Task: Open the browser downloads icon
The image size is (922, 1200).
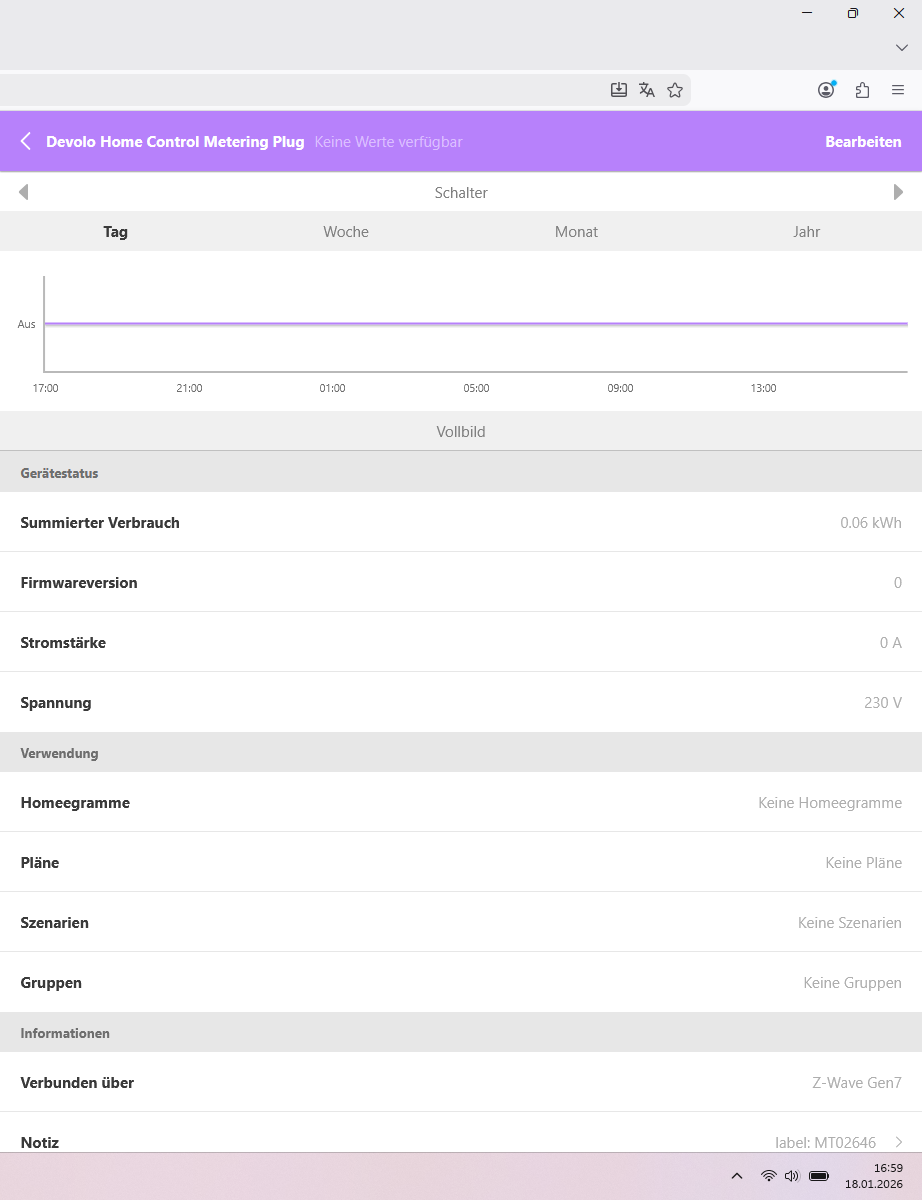Action: [x=619, y=90]
